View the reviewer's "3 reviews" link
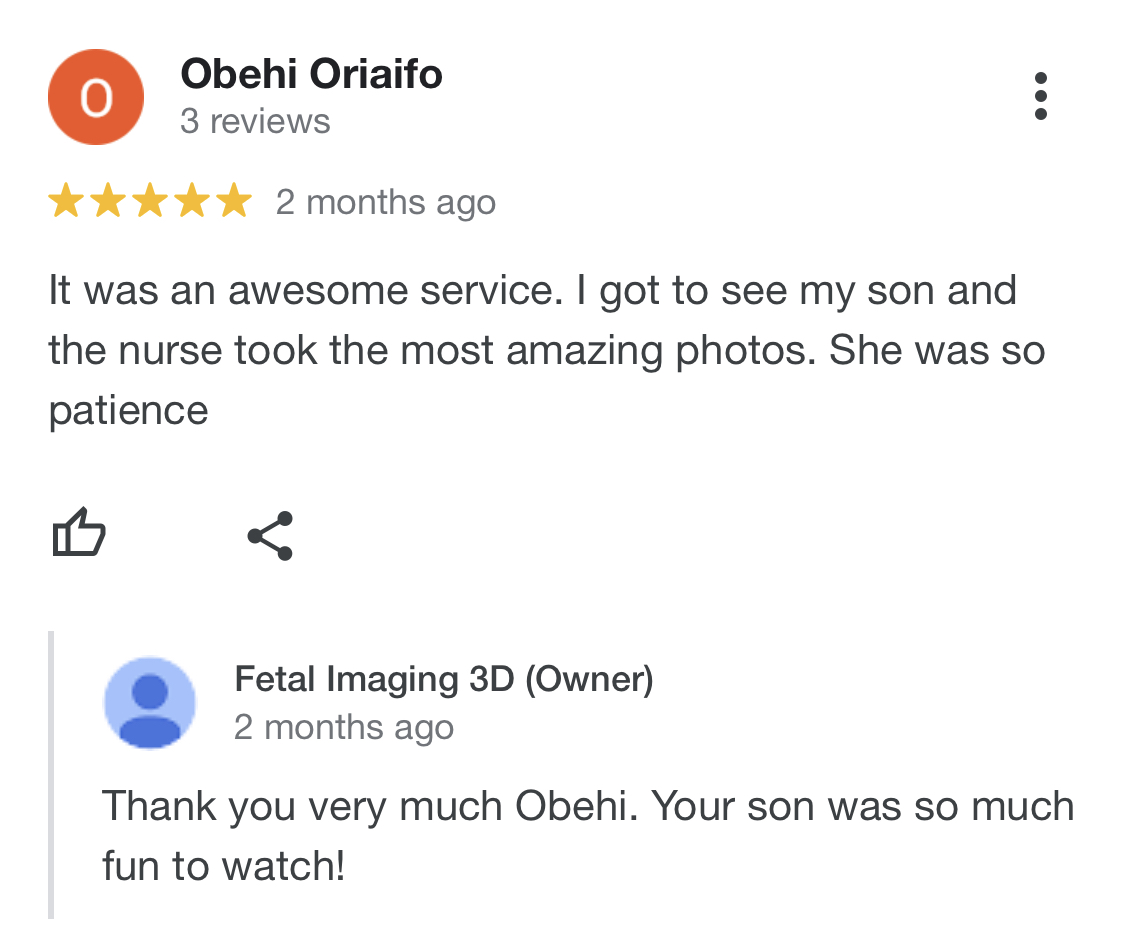Image resolution: width=1125 pixels, height=933 pixels. point(255,121)
